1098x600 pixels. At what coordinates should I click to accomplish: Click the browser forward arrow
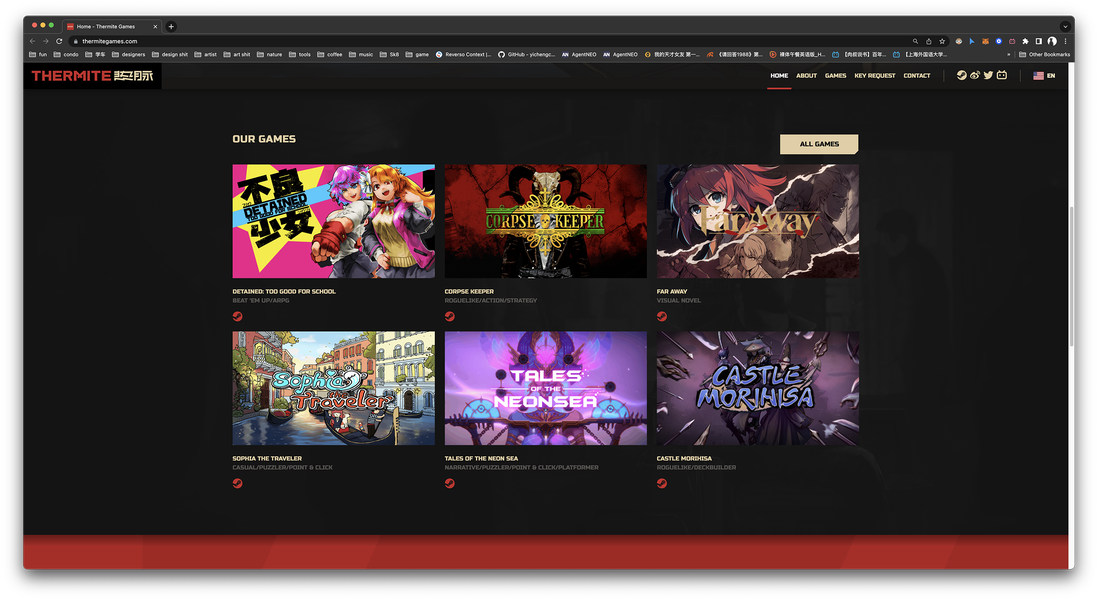[x=46, y=41]
